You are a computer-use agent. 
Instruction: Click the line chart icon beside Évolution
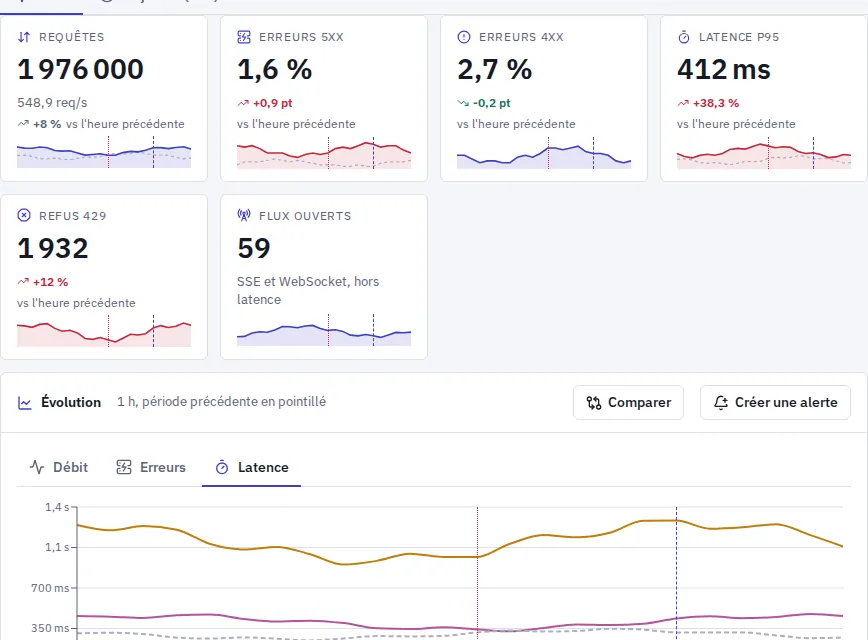(24, 402)
